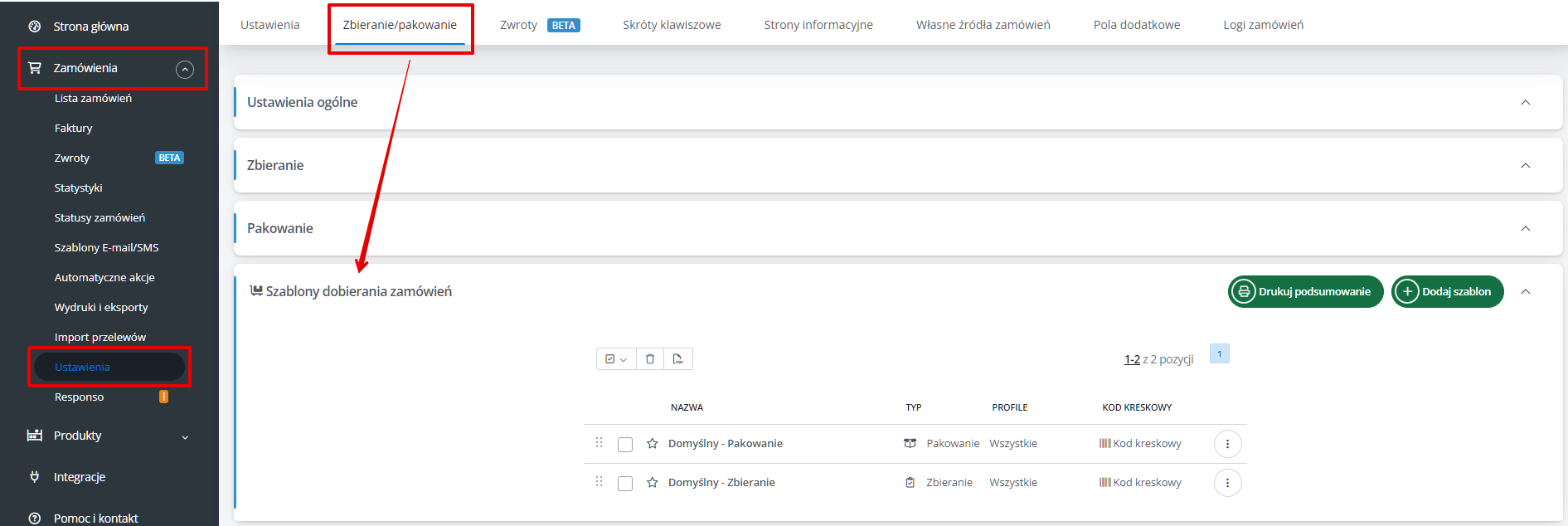Expand the Produkty sidebar menu chevron
1568x526 pixels.
coord(185,437)
